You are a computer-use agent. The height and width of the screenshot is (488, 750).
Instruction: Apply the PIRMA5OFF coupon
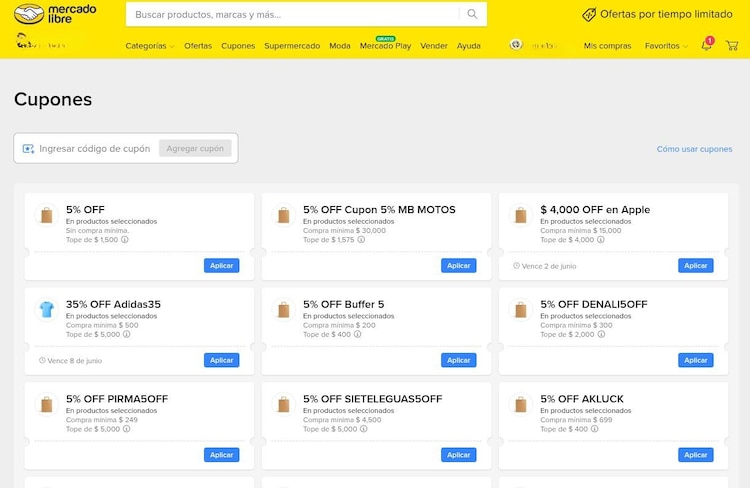tap(221, 455)
